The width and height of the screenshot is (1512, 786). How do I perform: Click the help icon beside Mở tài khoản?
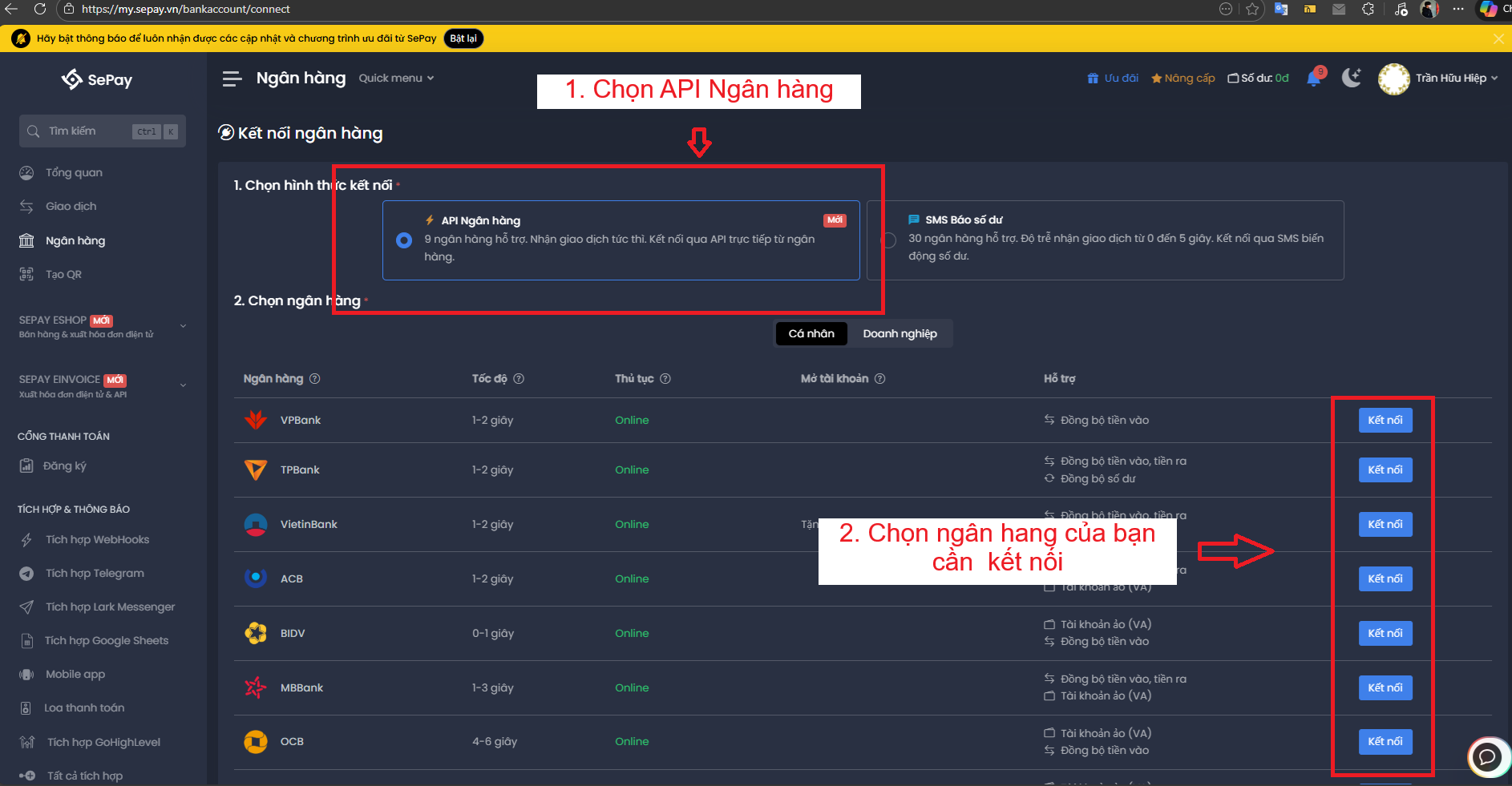[879, 379]
